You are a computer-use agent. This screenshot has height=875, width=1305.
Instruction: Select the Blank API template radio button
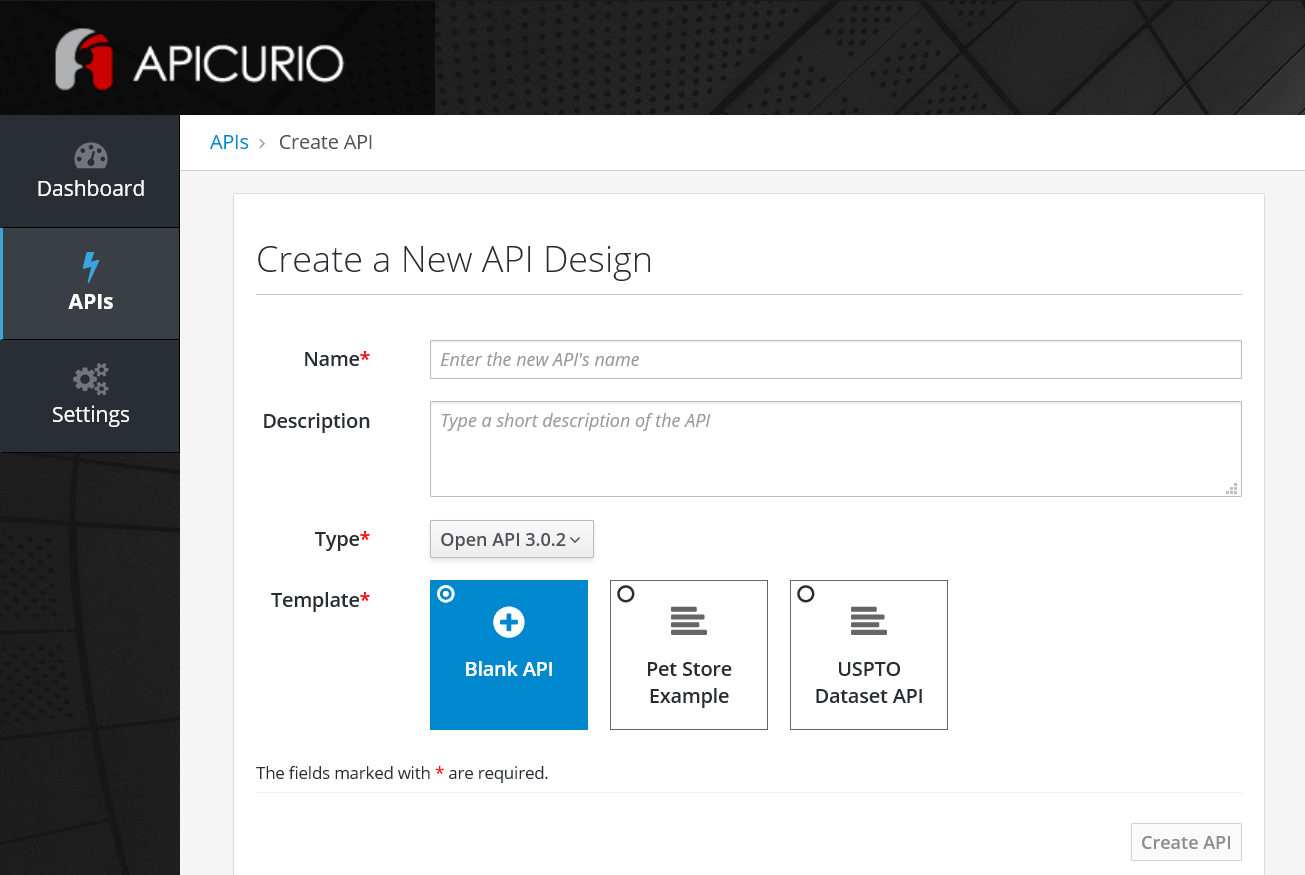445,593
